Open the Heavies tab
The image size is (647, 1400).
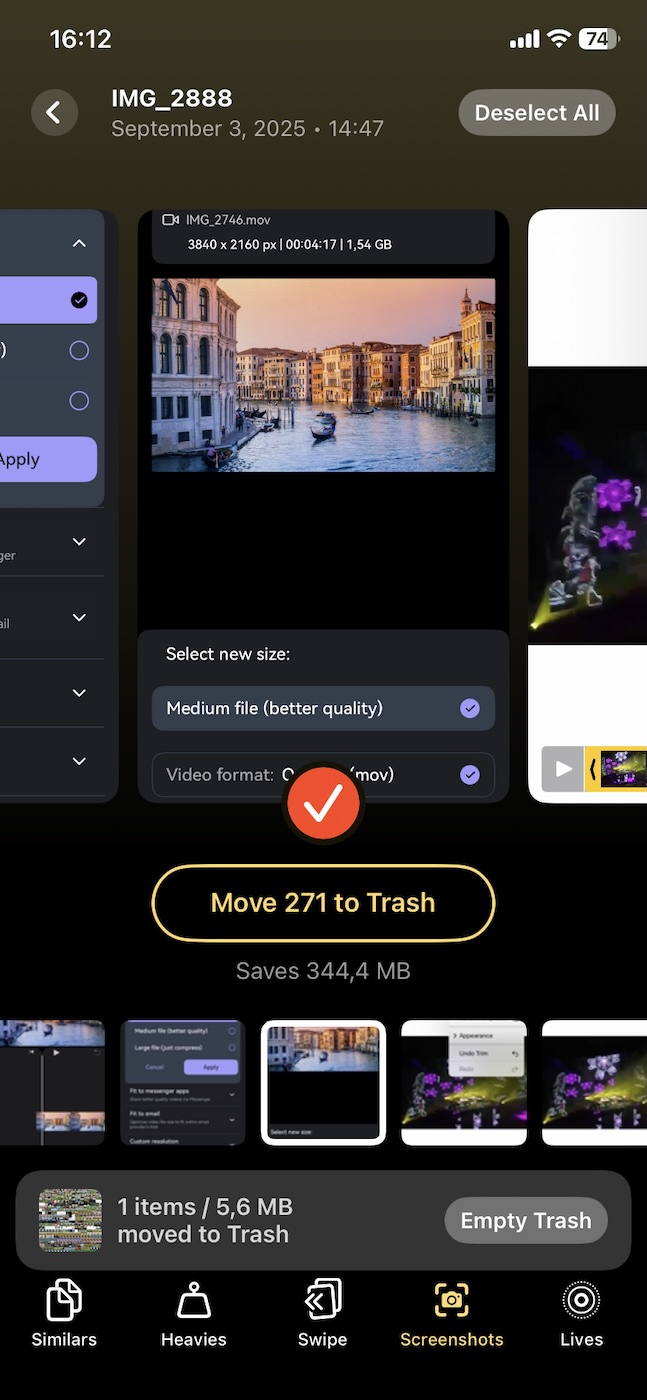click(x=194, y=1313)
